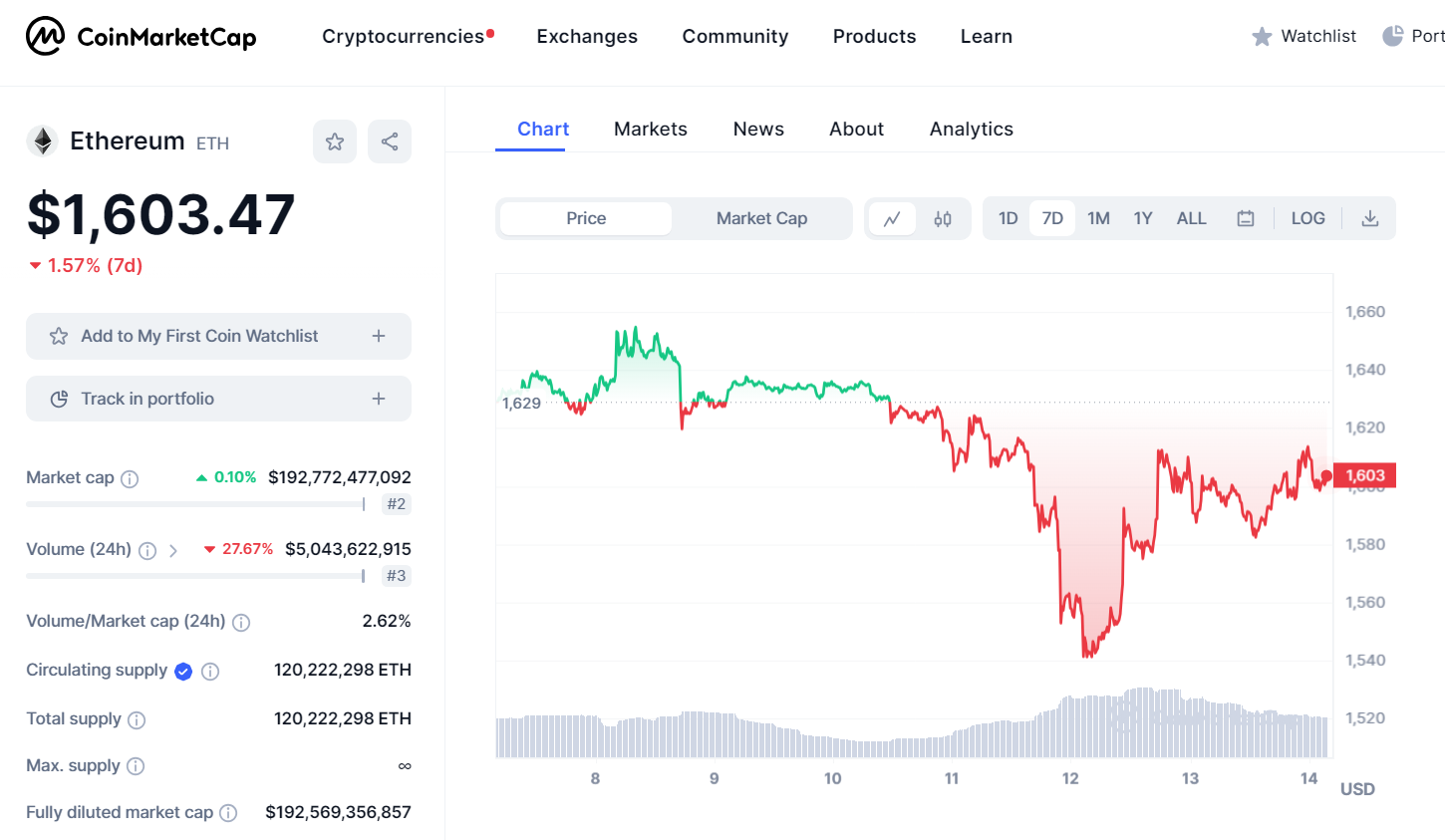Image resolution: width=1445 pixels, height=840 pixels.
Task: Switch chart to Market Cap view
Action: click(761, 218)
